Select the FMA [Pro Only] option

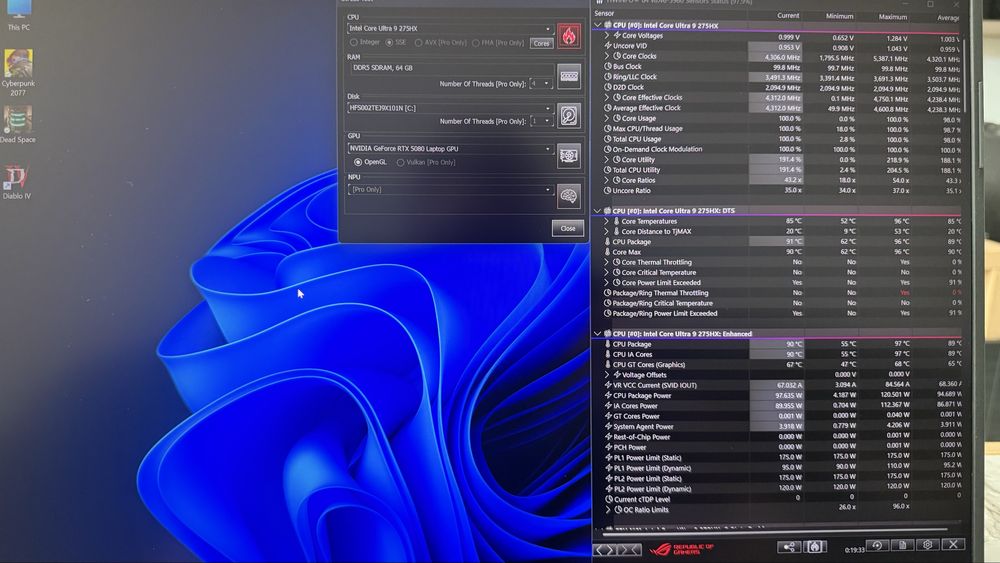[x=498, y=43]
